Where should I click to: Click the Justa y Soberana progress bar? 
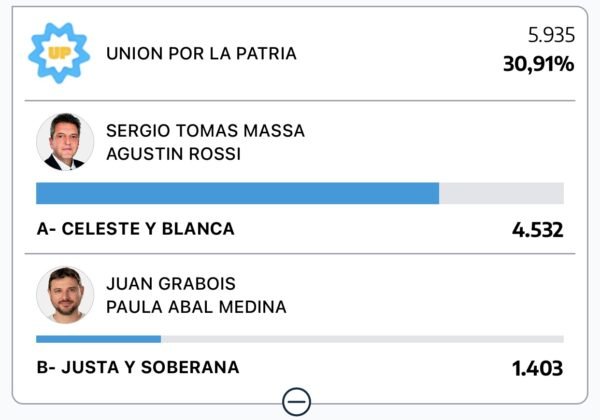pyautogui.click(x=300, y=339)
